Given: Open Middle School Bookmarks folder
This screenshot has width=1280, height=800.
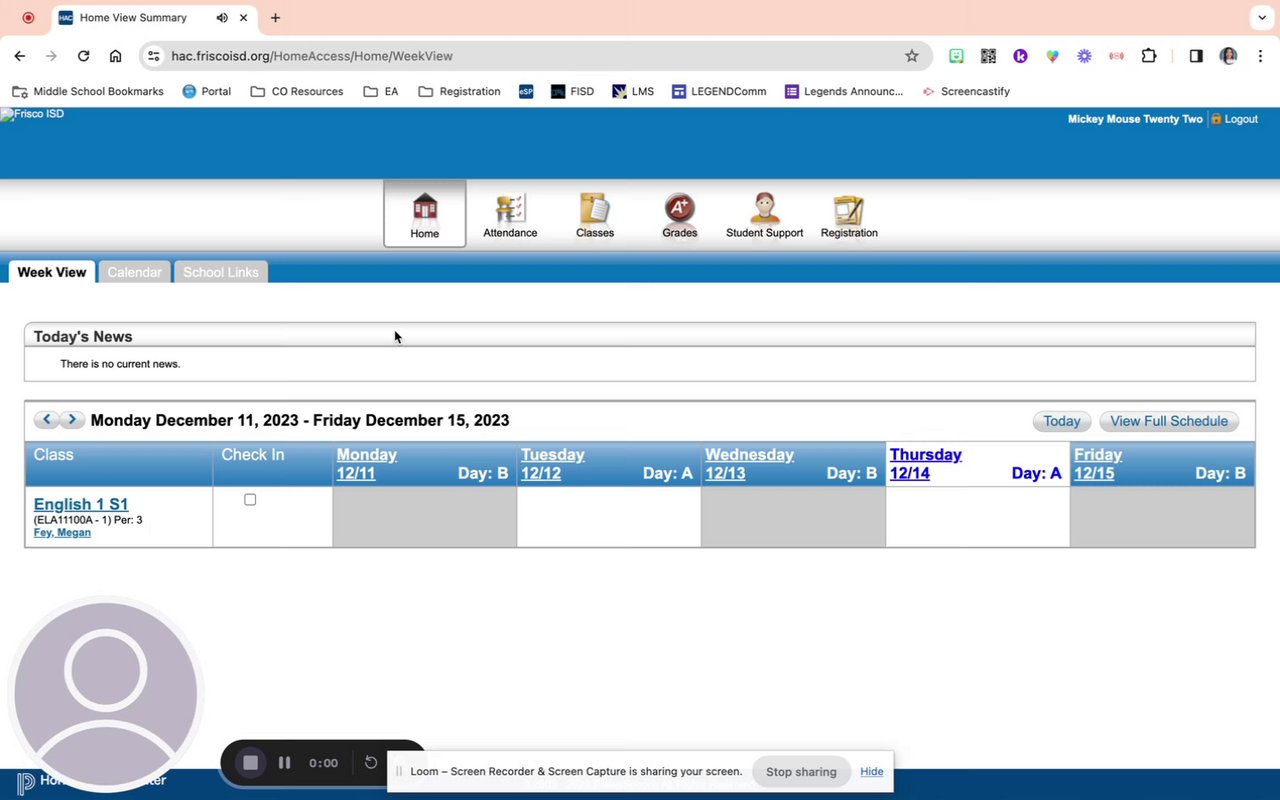Looking at the screenshot, I should pyautogui.click(x=88, y=91).
